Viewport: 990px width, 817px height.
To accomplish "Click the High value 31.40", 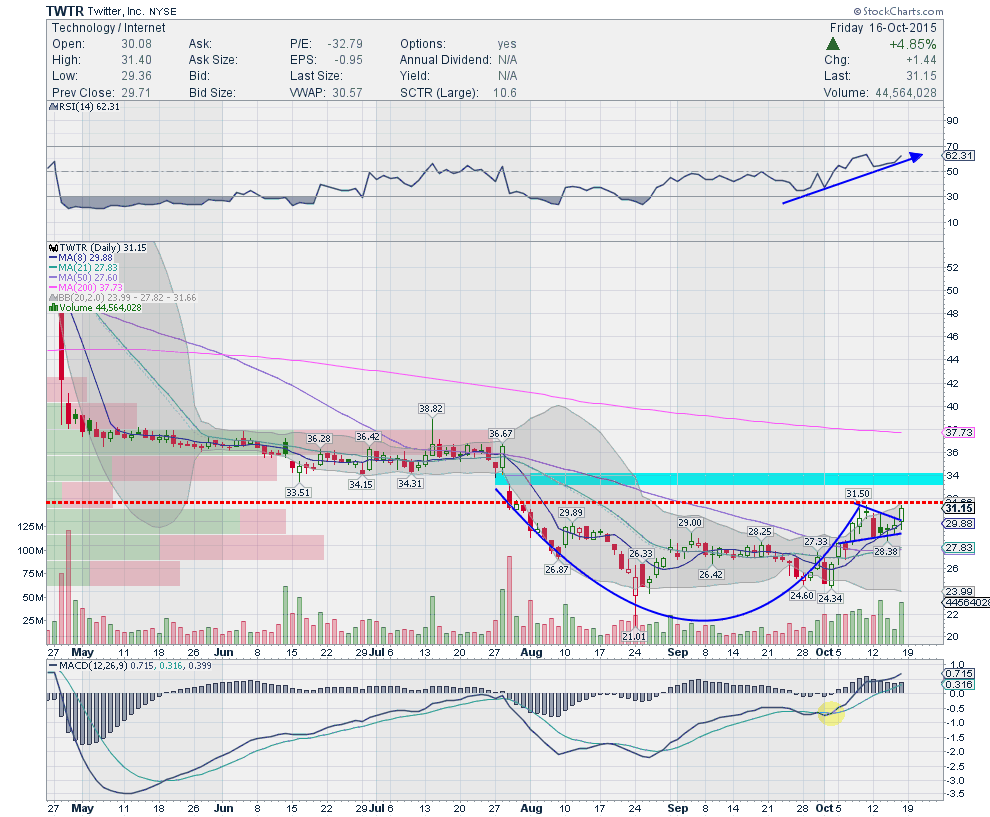I will pos(136,60).
